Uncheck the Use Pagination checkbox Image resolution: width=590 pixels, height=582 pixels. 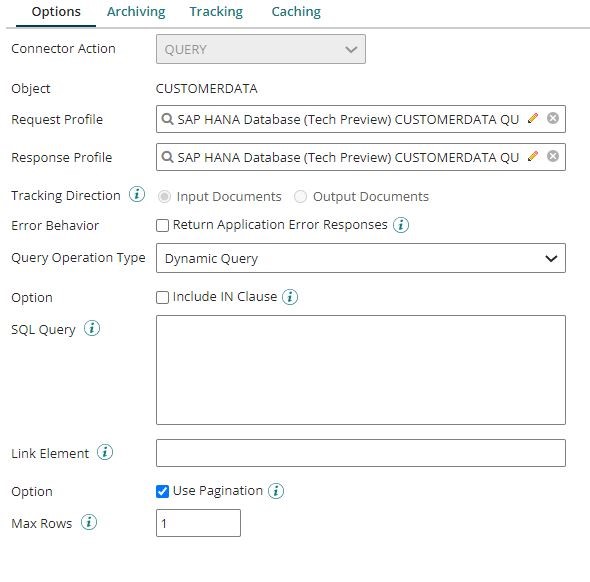point(162,491)
